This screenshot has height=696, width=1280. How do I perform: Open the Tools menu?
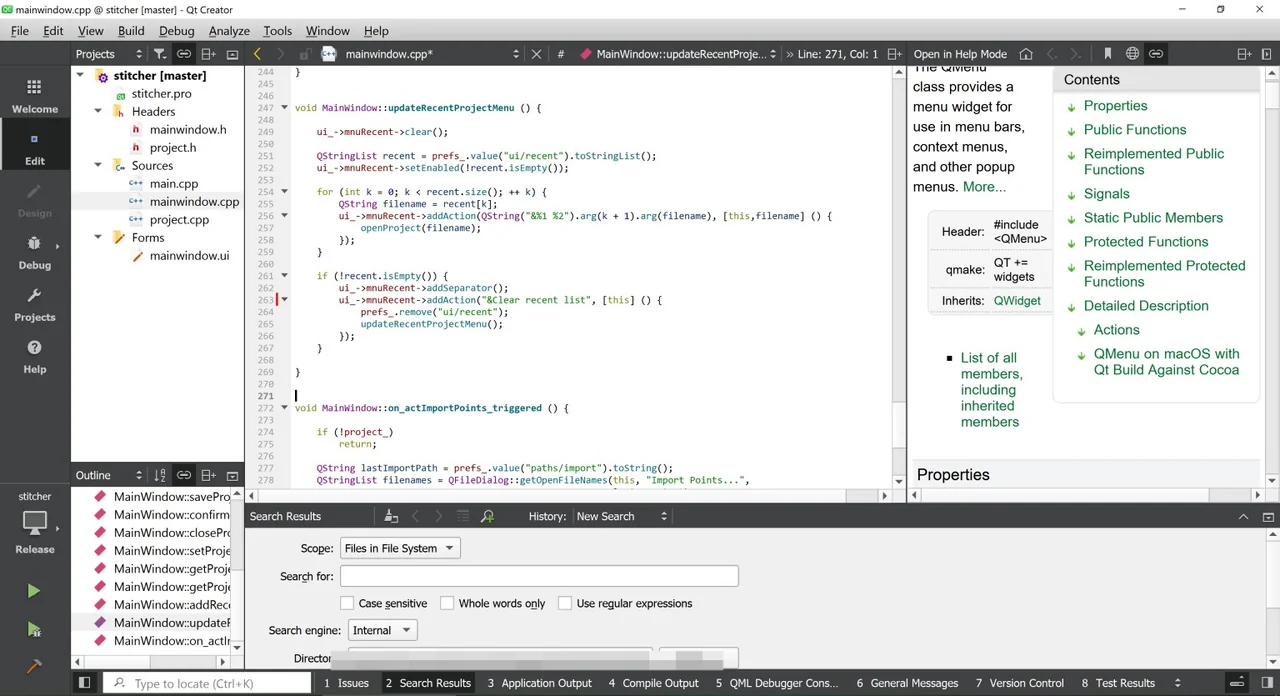277,31
